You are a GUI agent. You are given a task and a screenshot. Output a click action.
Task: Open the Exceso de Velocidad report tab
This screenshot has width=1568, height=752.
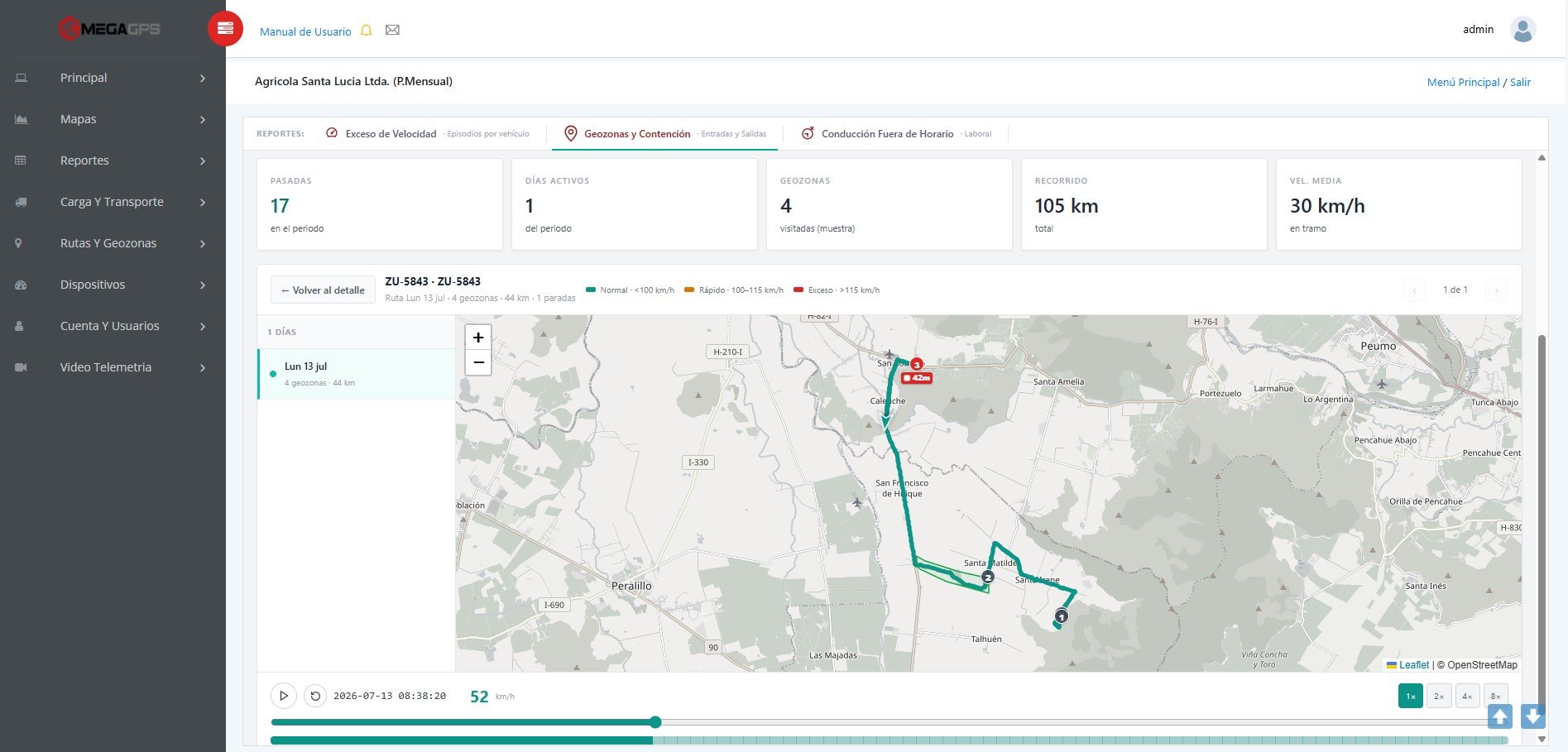(x=427, y=133)
